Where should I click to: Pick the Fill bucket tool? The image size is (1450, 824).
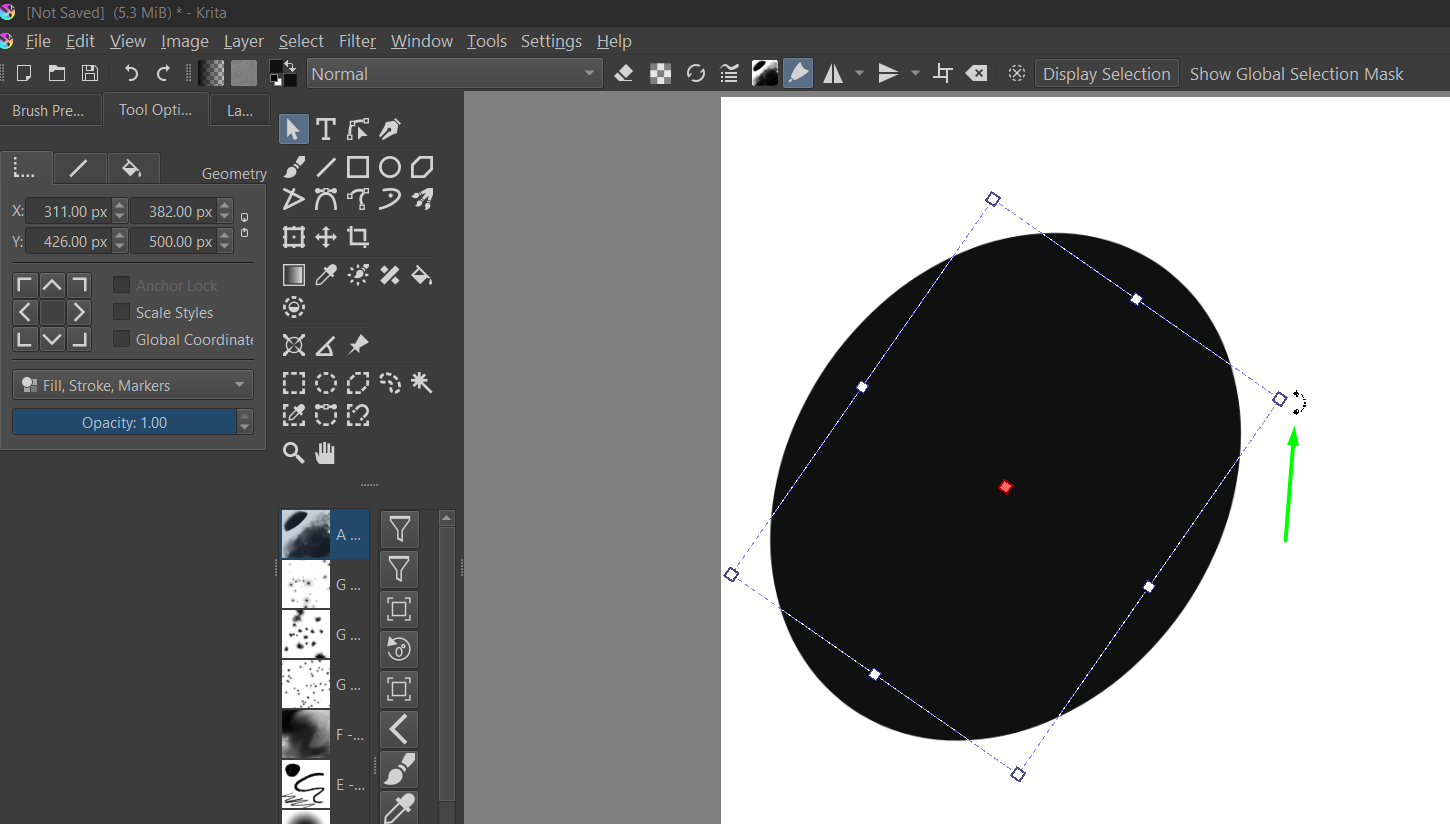pos(422,275)
